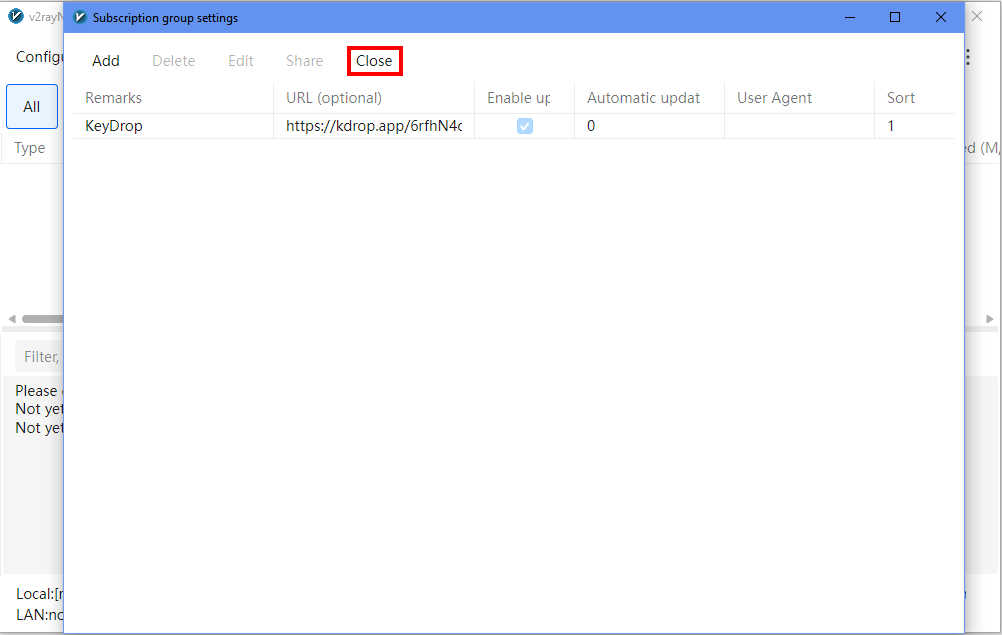Click the Add subscription button
Image resolution: width=1002 pixels, height=635 pixels.
[105, 61]
